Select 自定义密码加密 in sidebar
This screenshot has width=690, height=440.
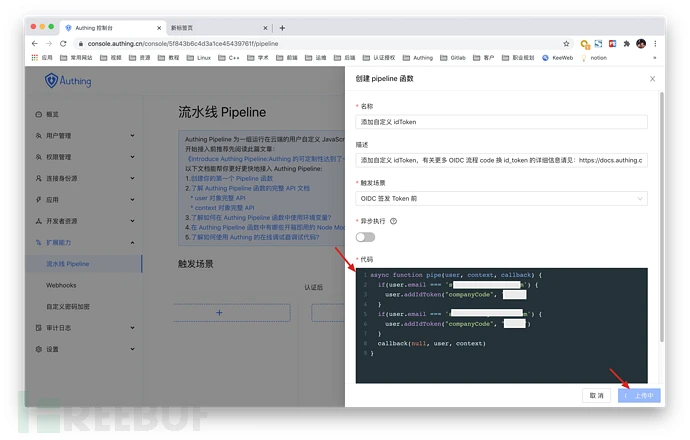coord(68,306)
